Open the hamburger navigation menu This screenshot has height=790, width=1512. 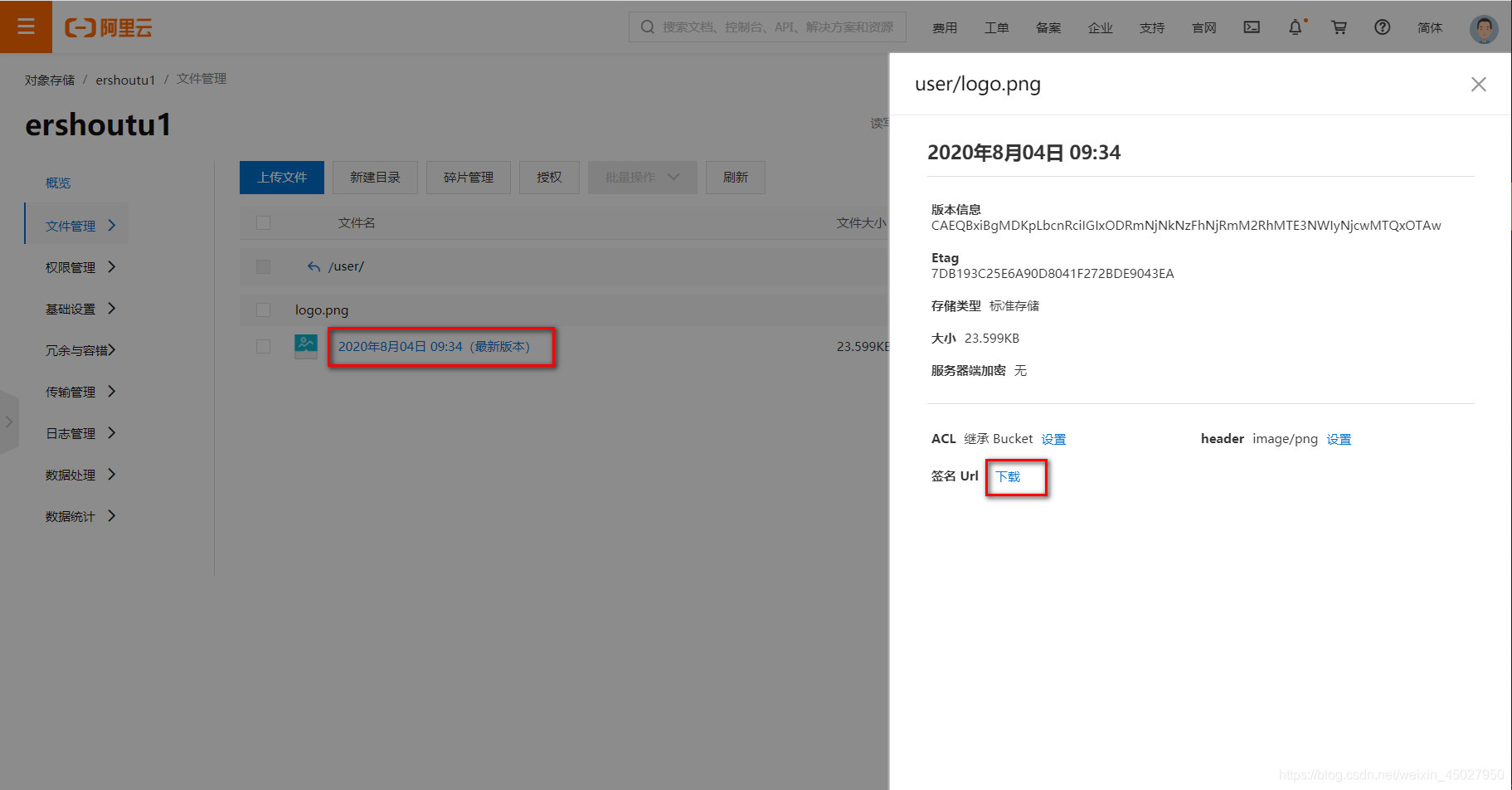26,27
